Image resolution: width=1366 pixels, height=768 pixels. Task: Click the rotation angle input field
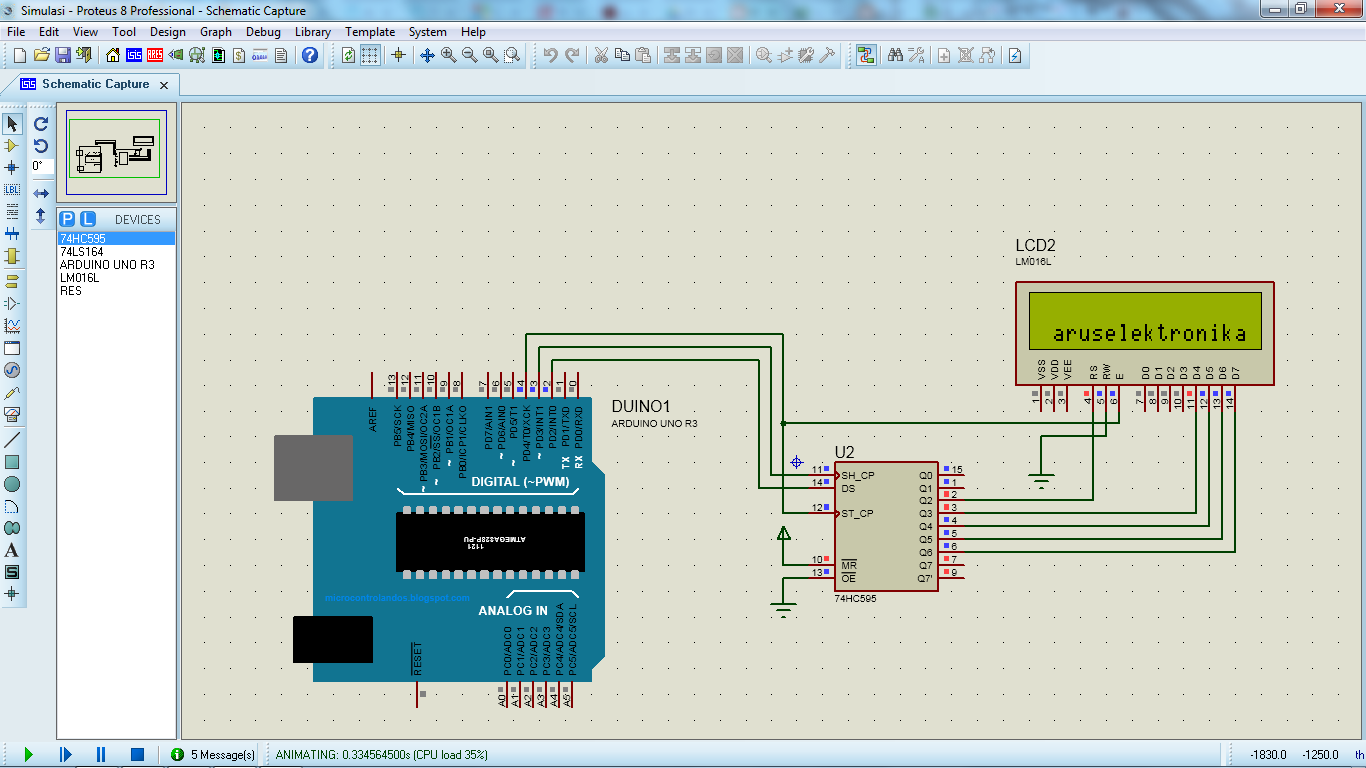click(42, 166)
